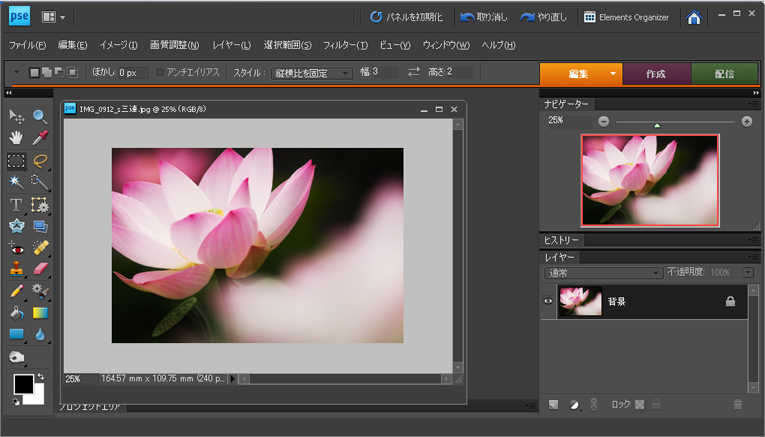Select the Horizontal Type tool
Screen dimensions: 765x437
point(16,205)
